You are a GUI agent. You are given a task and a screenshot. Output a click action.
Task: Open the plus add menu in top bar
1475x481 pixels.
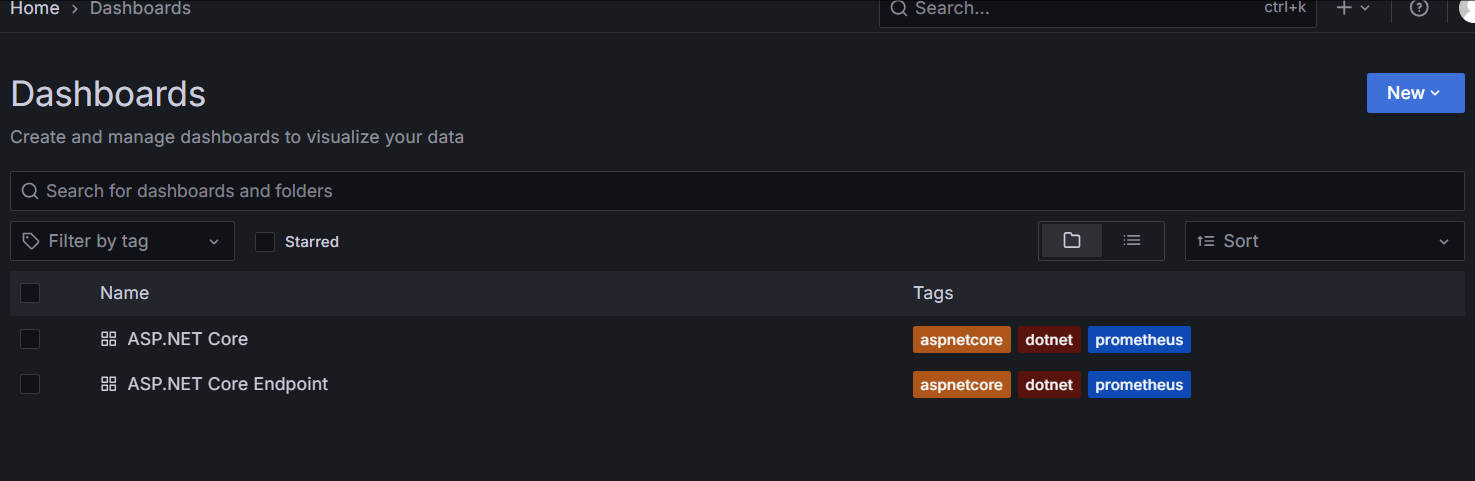(1353, 8)
